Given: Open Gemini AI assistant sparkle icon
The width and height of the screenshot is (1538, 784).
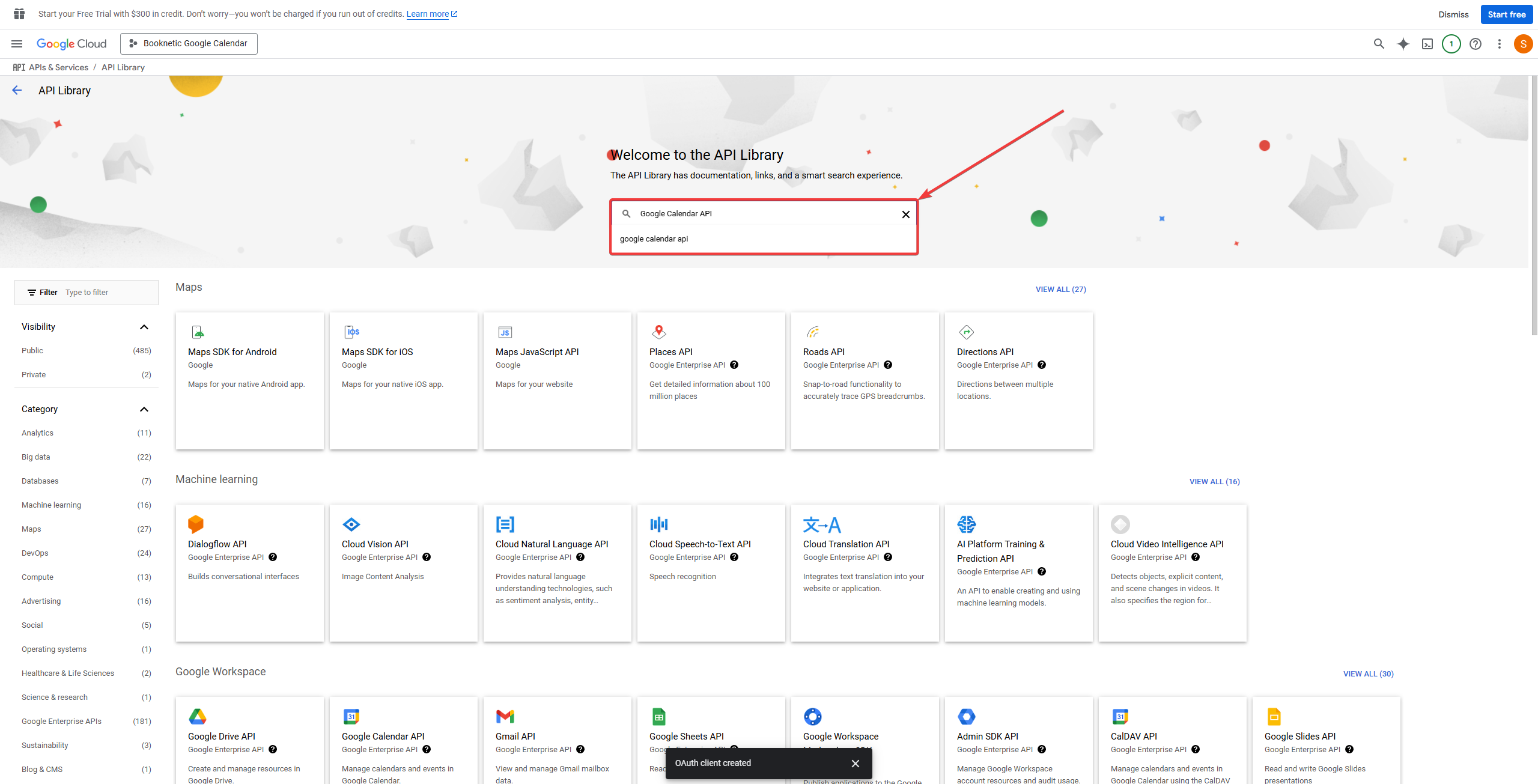Looking at the screenshot, I should coord(1403,44).
